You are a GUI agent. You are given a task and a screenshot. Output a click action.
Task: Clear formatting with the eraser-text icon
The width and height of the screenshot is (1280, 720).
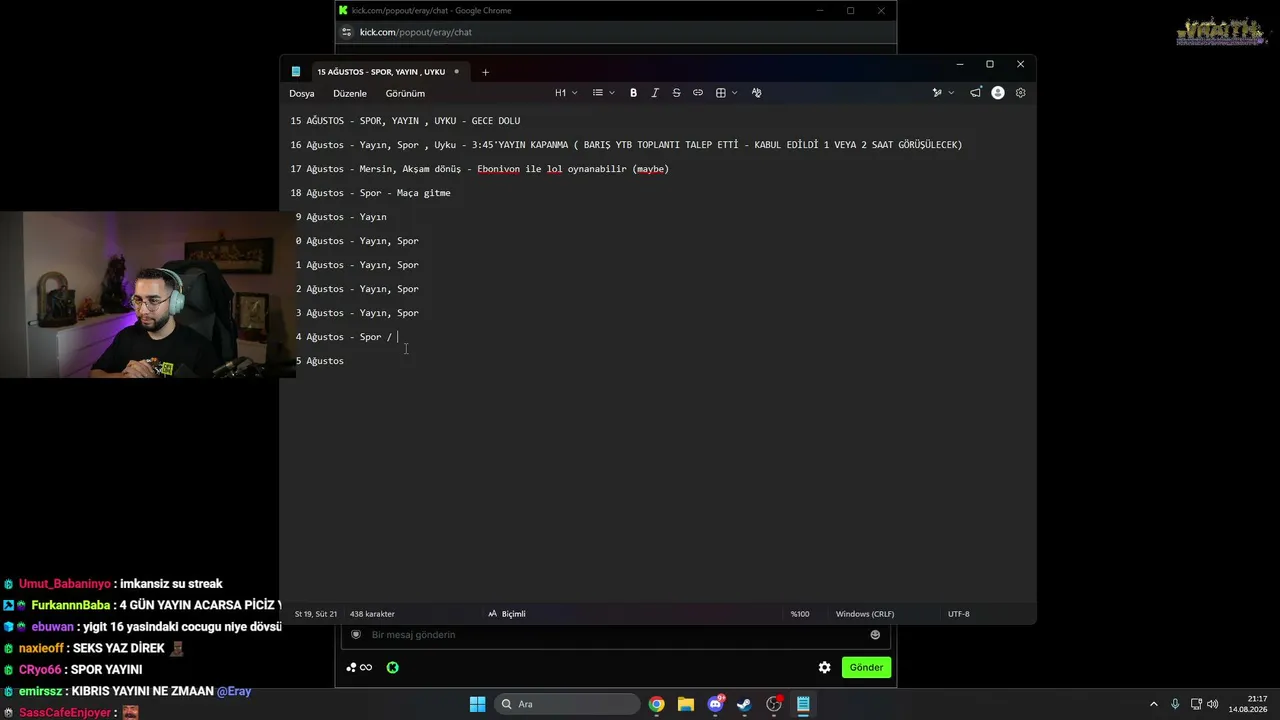tap(756, 93)
